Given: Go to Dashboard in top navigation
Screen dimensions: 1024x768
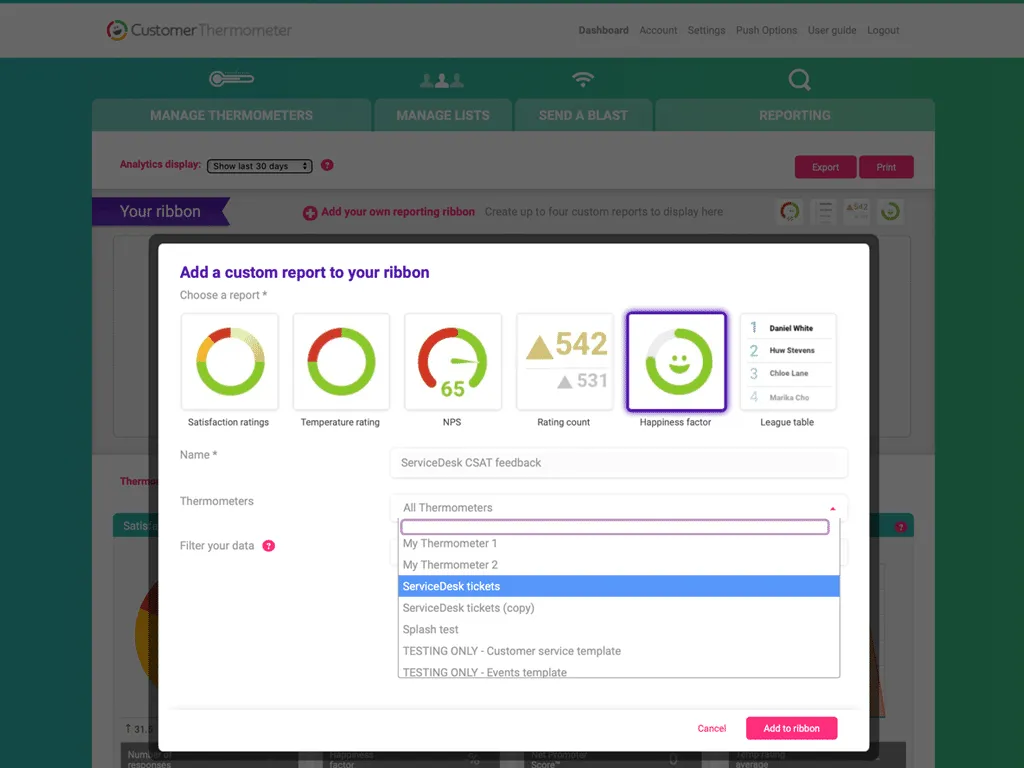Looking at the screenshot, I should [603, 30].
